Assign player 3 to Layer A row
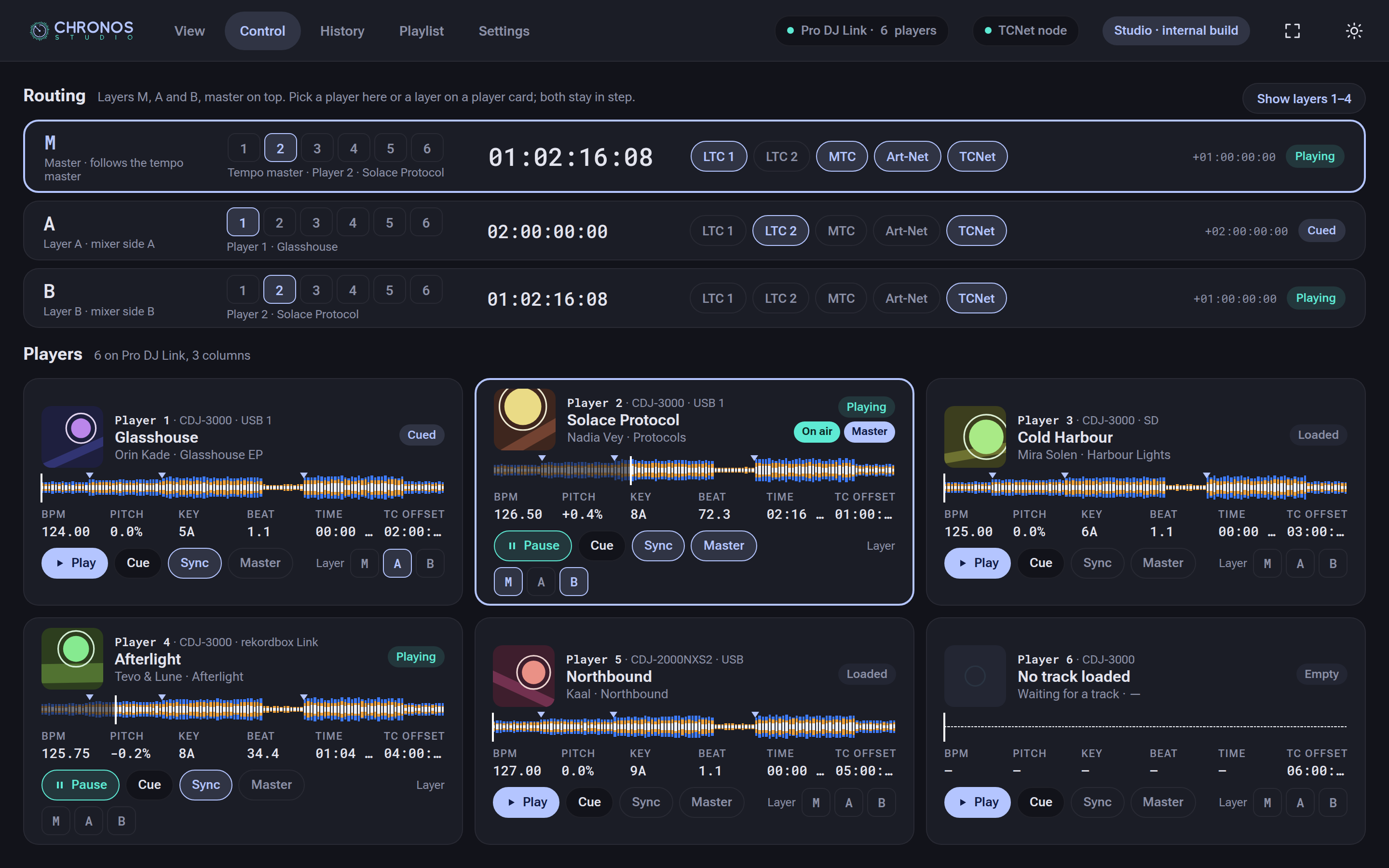 316,222
